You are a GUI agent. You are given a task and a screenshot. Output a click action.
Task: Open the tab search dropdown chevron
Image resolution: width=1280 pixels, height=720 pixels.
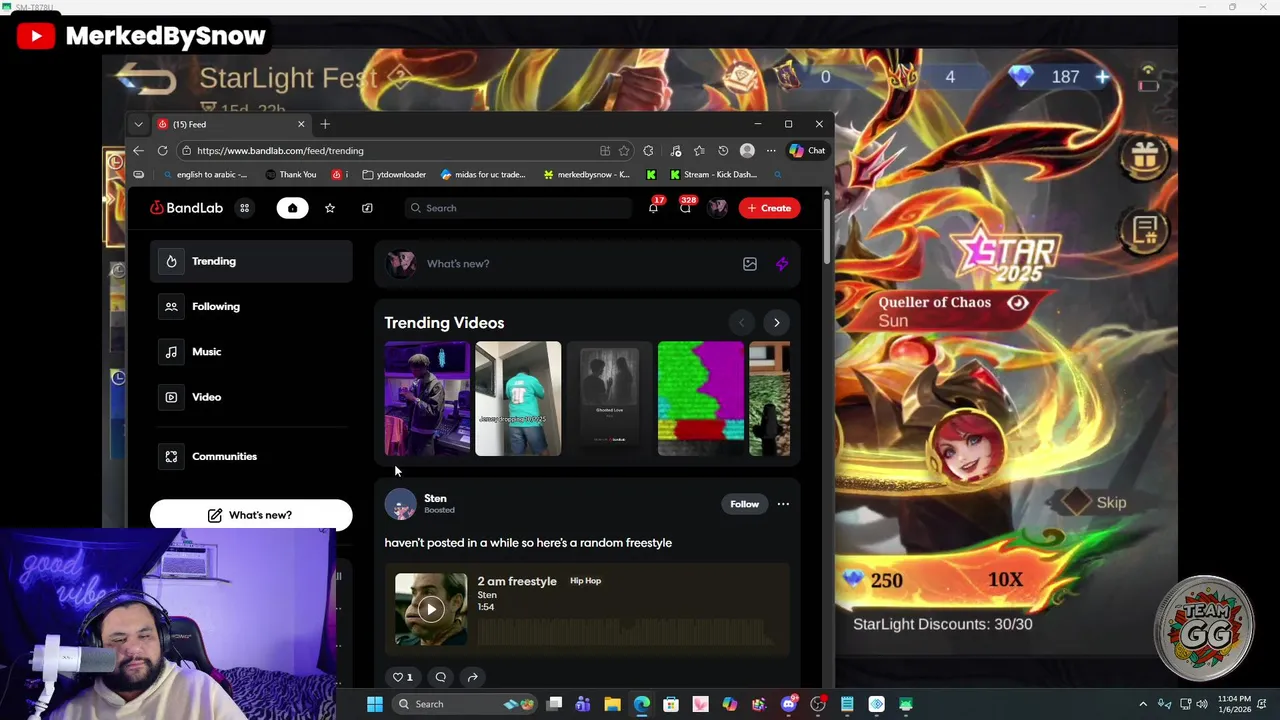click(139, 124)
